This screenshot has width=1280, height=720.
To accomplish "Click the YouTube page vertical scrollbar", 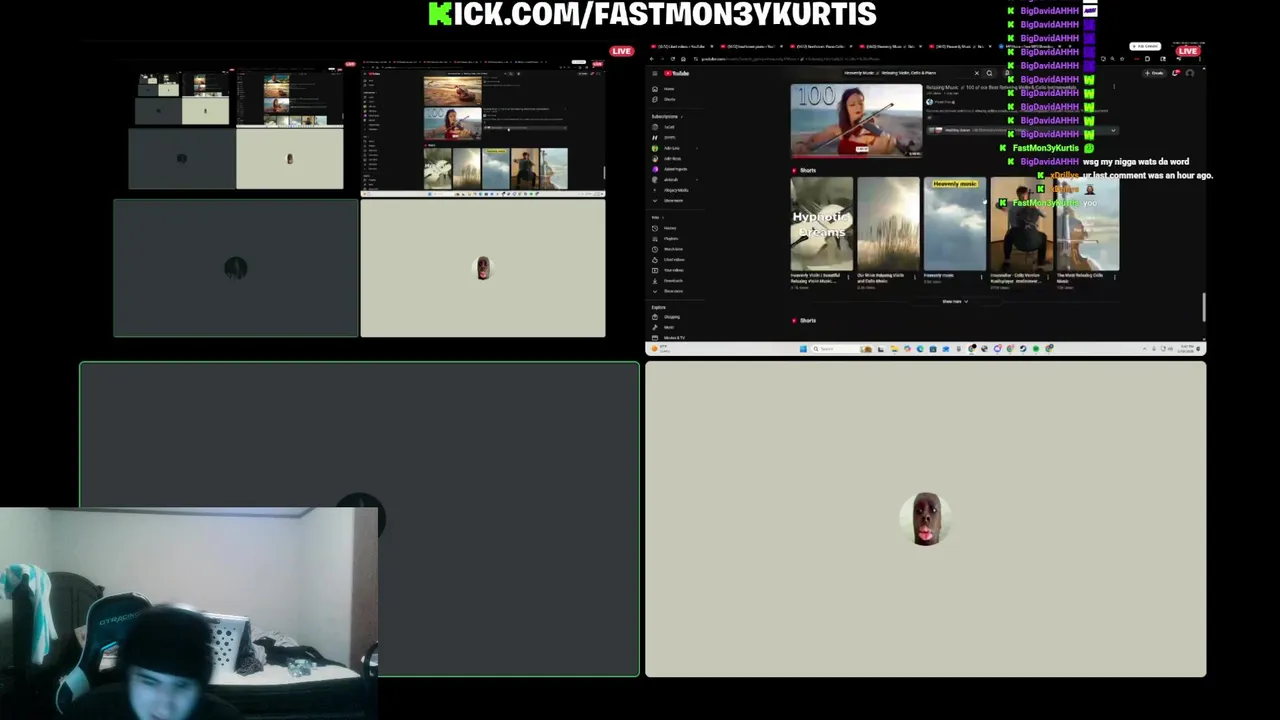I will 1204,307.
